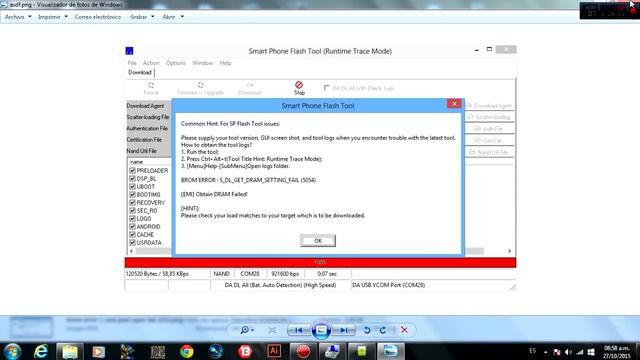Click the actual size icon in viewer
640x360 pixels.
coord(272,330)
